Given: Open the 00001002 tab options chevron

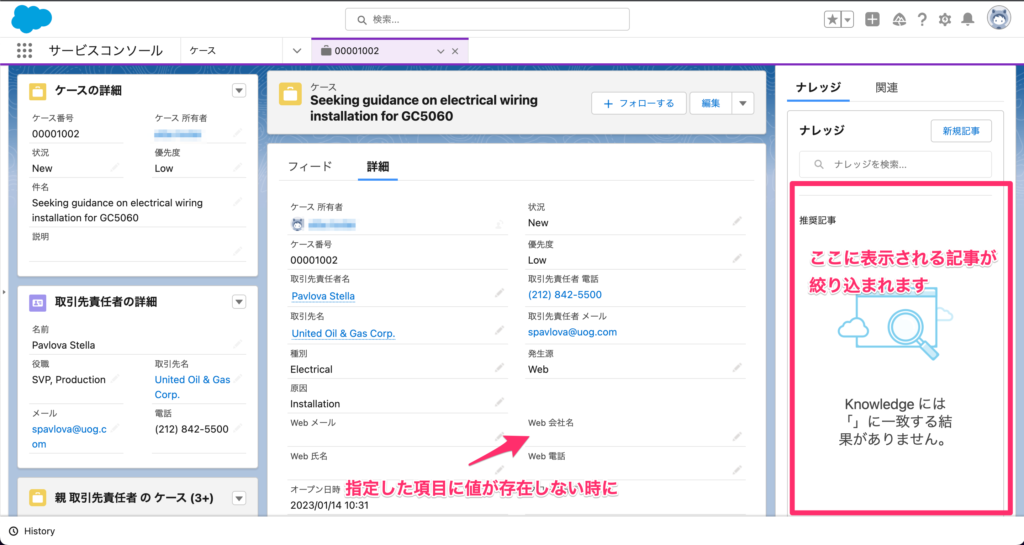Looking at the screenshot, I should 440,51.
